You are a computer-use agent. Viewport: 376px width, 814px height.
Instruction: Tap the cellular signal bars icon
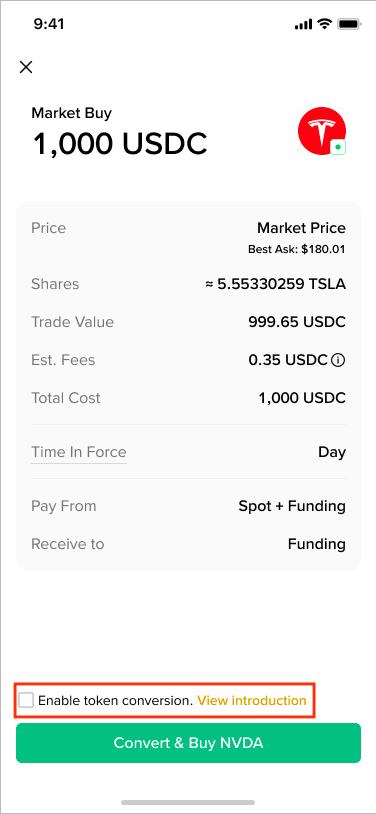pos(303,24)
